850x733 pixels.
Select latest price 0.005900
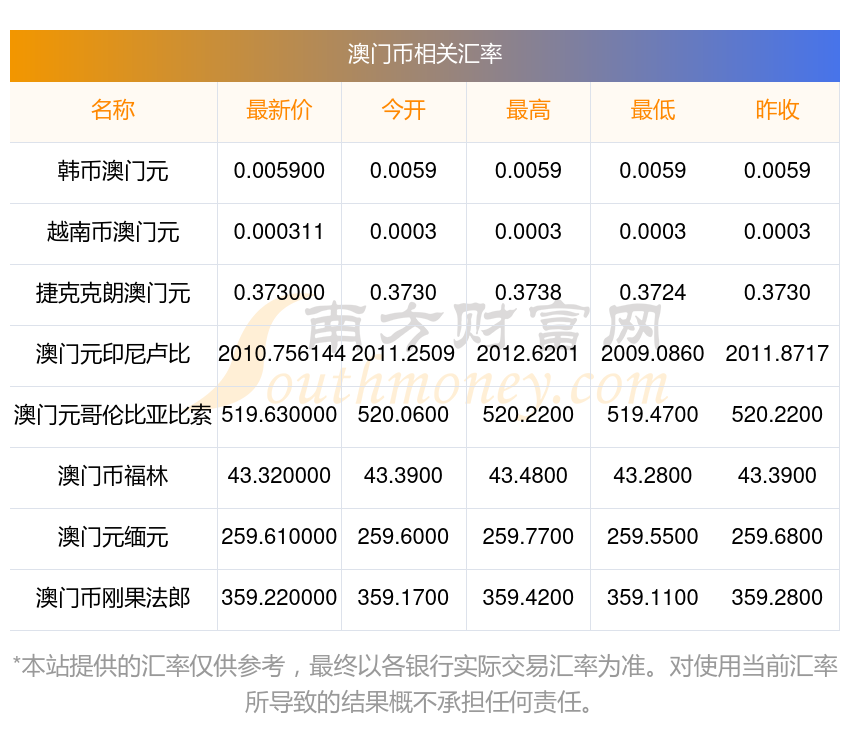(279, 171)
